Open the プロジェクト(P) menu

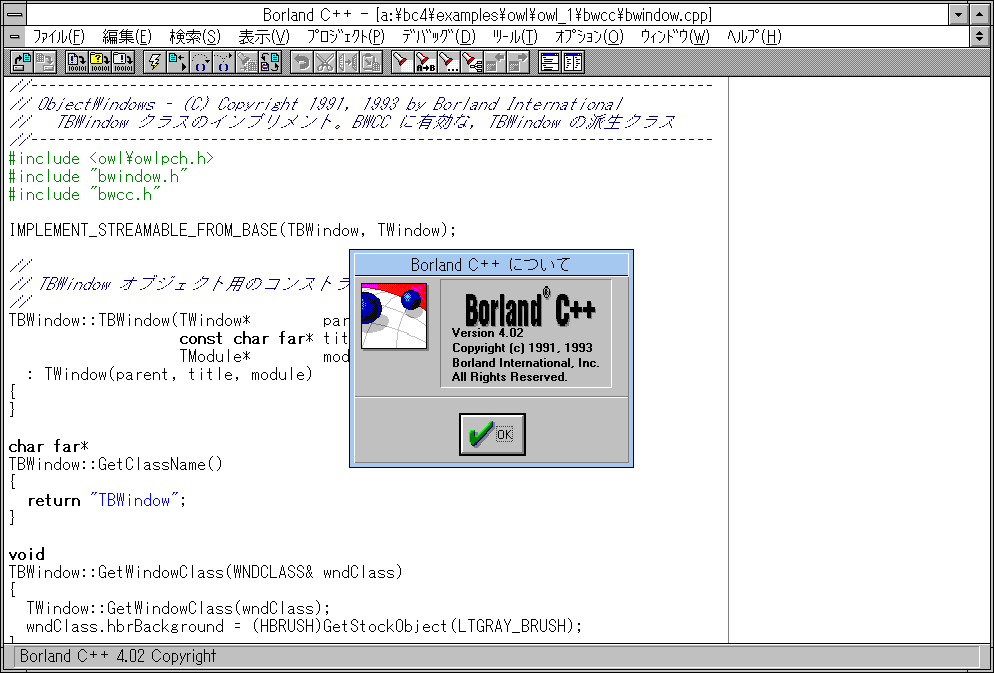345,37
